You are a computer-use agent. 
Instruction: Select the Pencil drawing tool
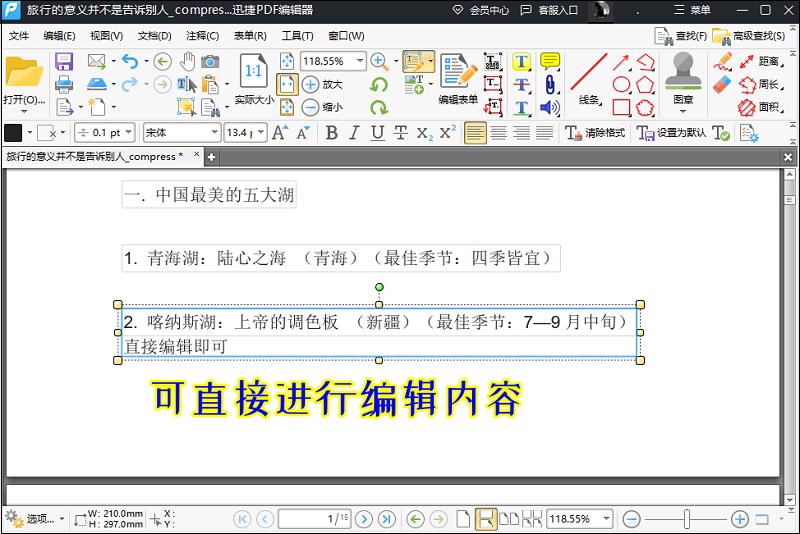click(x=722, y=62)
